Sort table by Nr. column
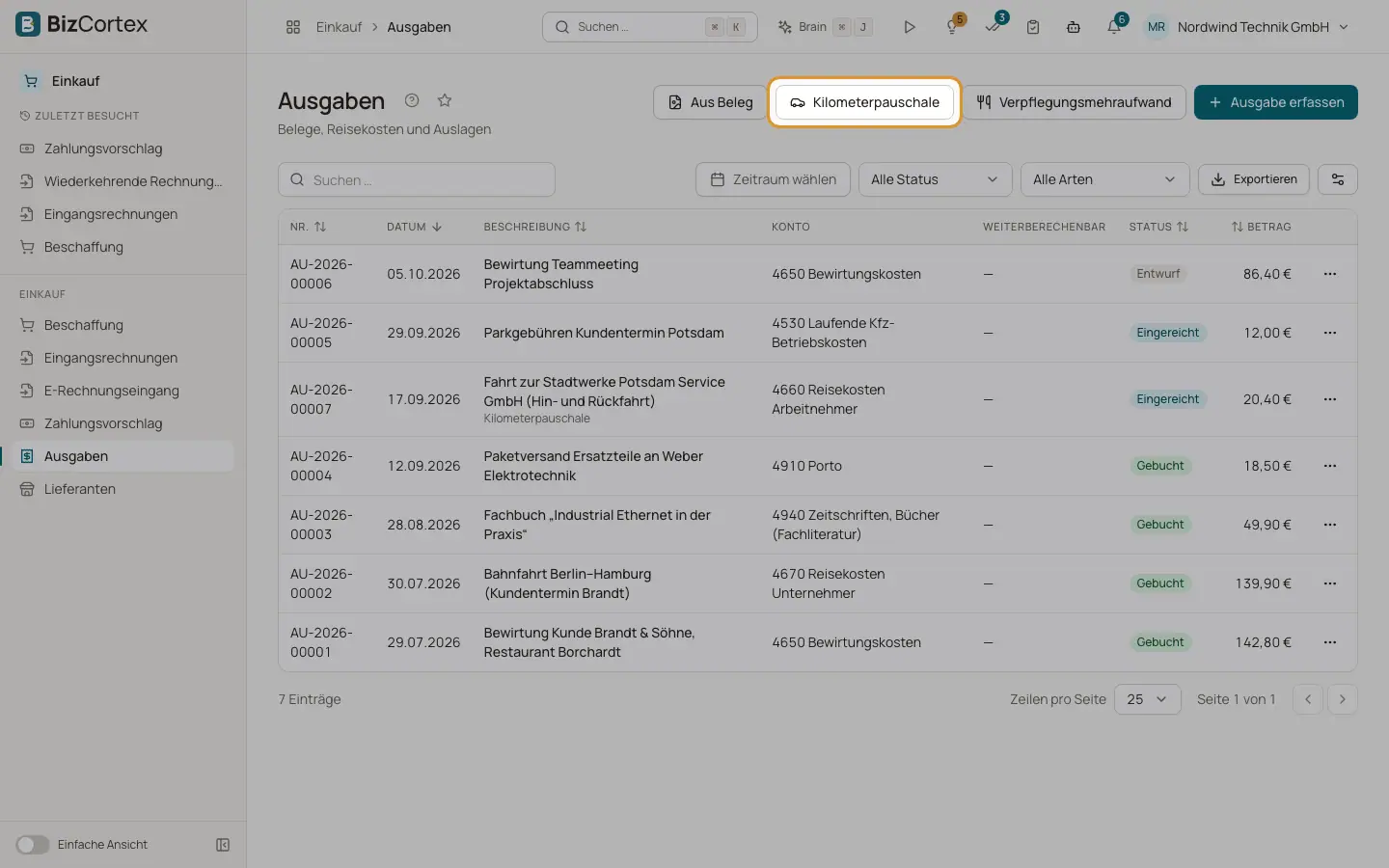 click(309, 227)
